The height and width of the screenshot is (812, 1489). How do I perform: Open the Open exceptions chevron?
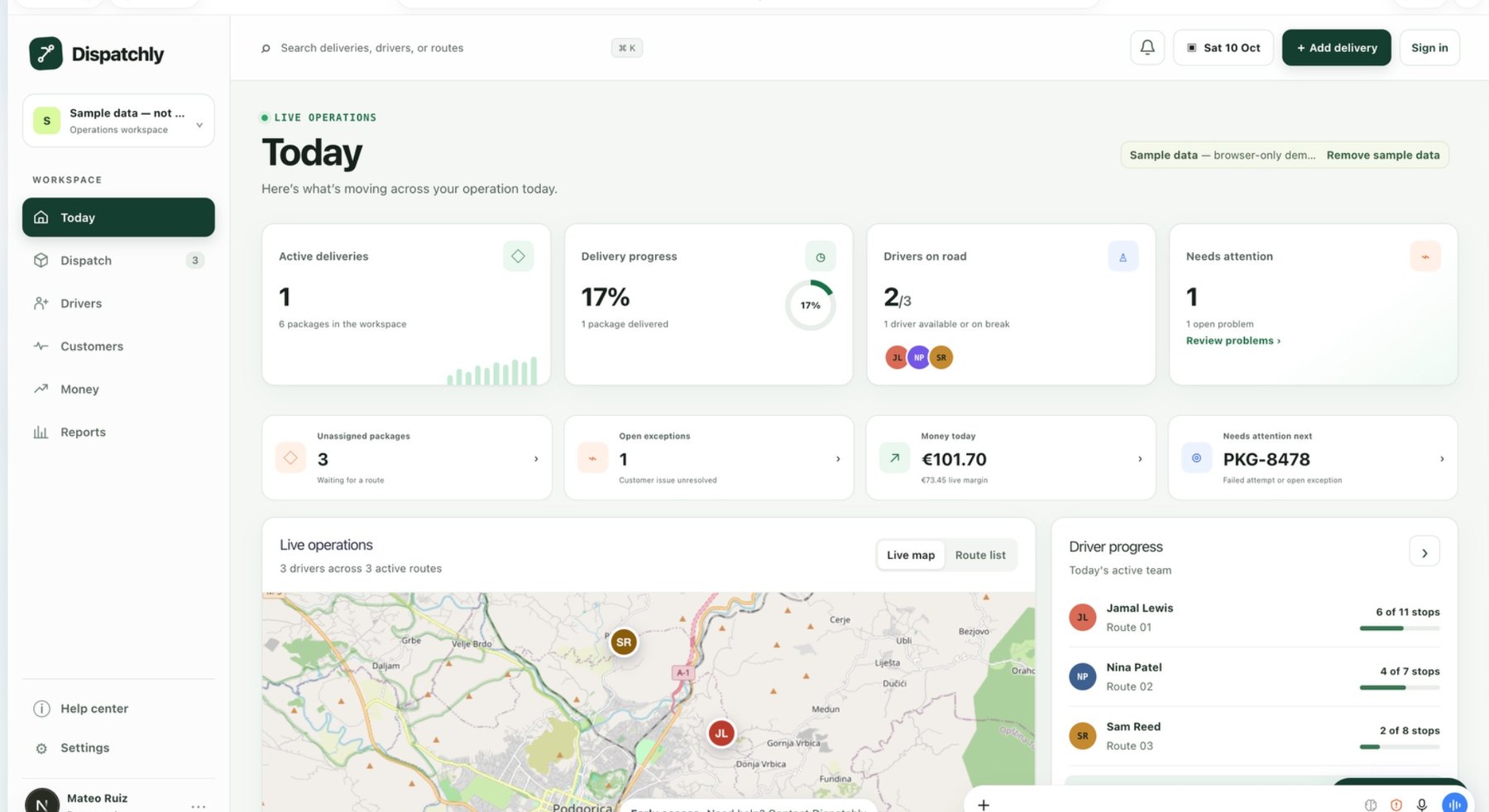coord(838,459)
